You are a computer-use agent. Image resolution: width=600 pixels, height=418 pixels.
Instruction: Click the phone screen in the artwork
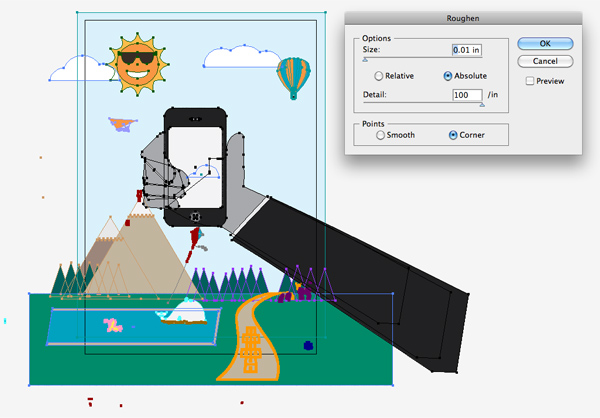coord(195,167)
